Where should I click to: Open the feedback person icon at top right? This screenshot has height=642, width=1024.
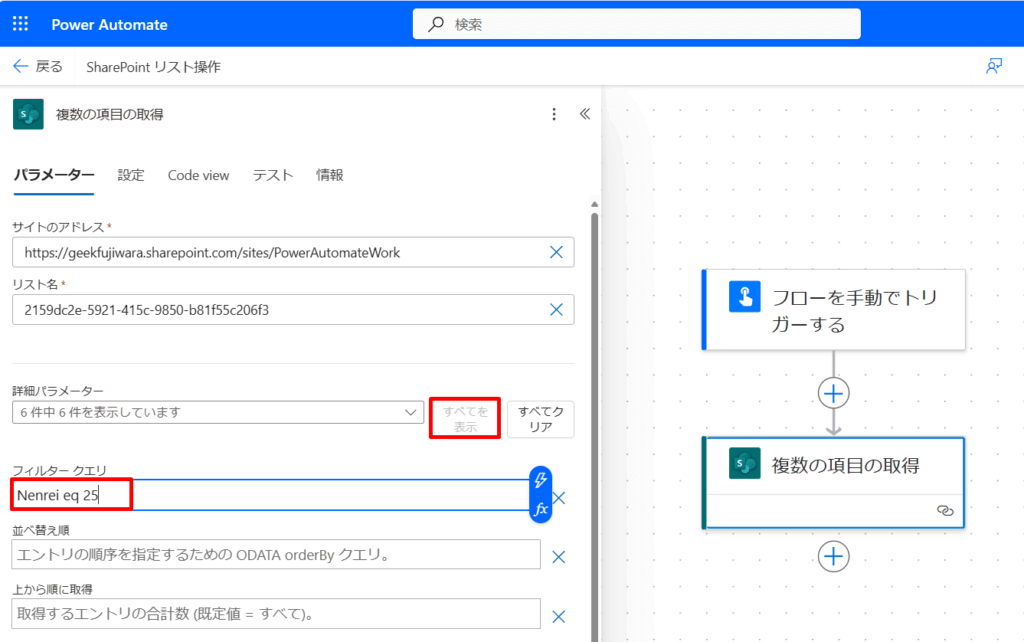point(994,66)
